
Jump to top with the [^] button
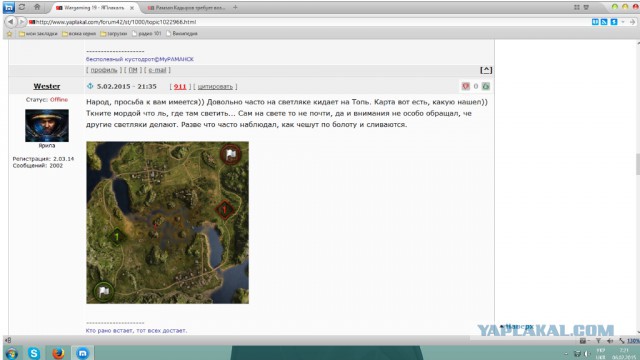[x=486, y=70]
